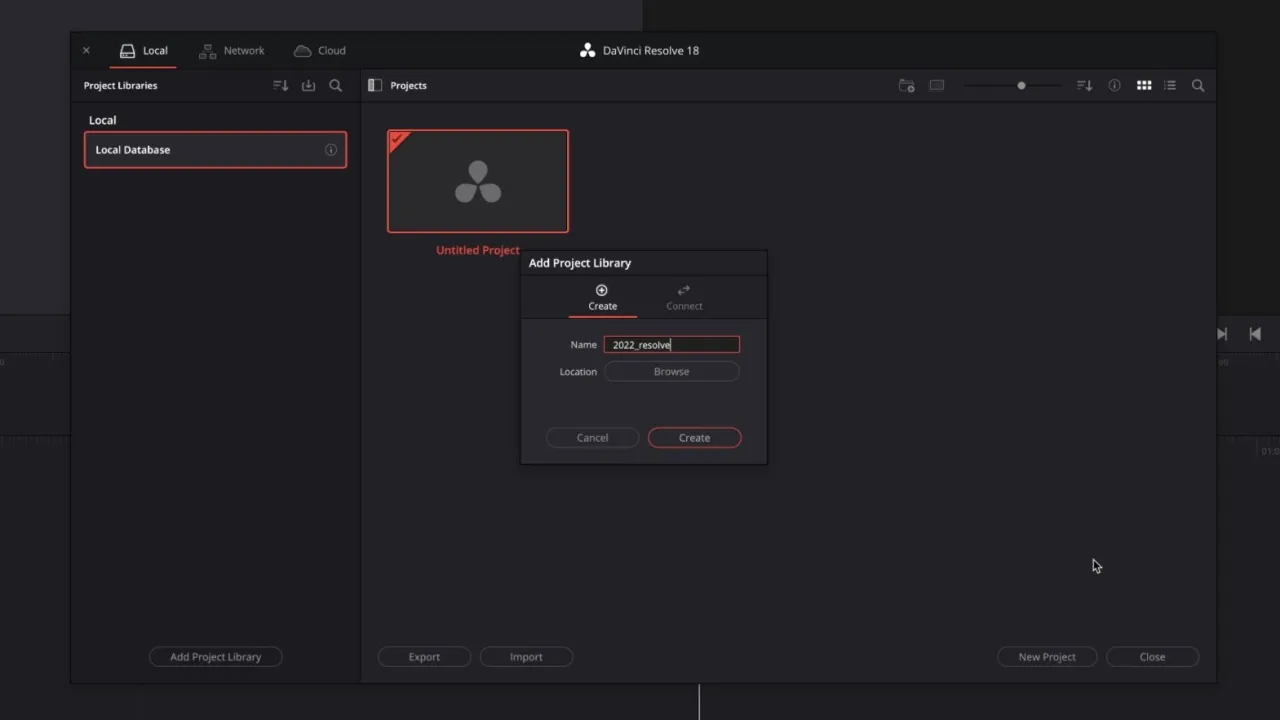Switch to list view of projects
The height and width of the screenshot is (720, 1280).
point(1170,85)
